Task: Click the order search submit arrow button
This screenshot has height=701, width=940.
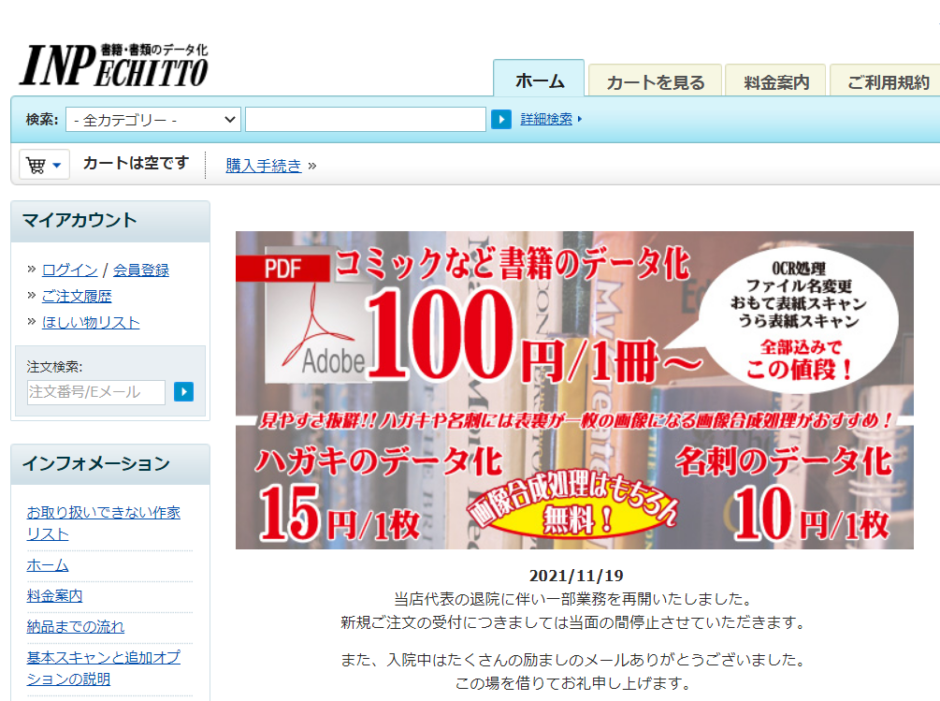Action: coord(184,392)
